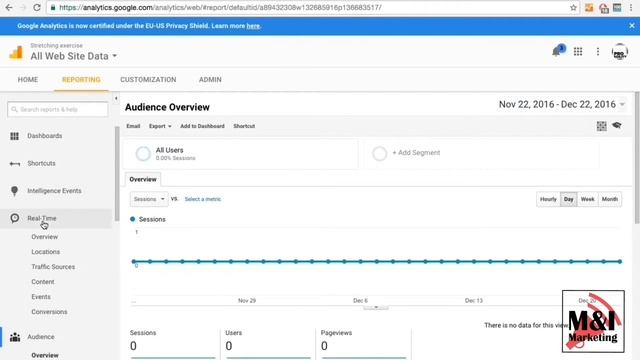The height and width of the screenshot is (360, 640).
Task: Click the 'Select a metric' link
Action: coord(203,199)
